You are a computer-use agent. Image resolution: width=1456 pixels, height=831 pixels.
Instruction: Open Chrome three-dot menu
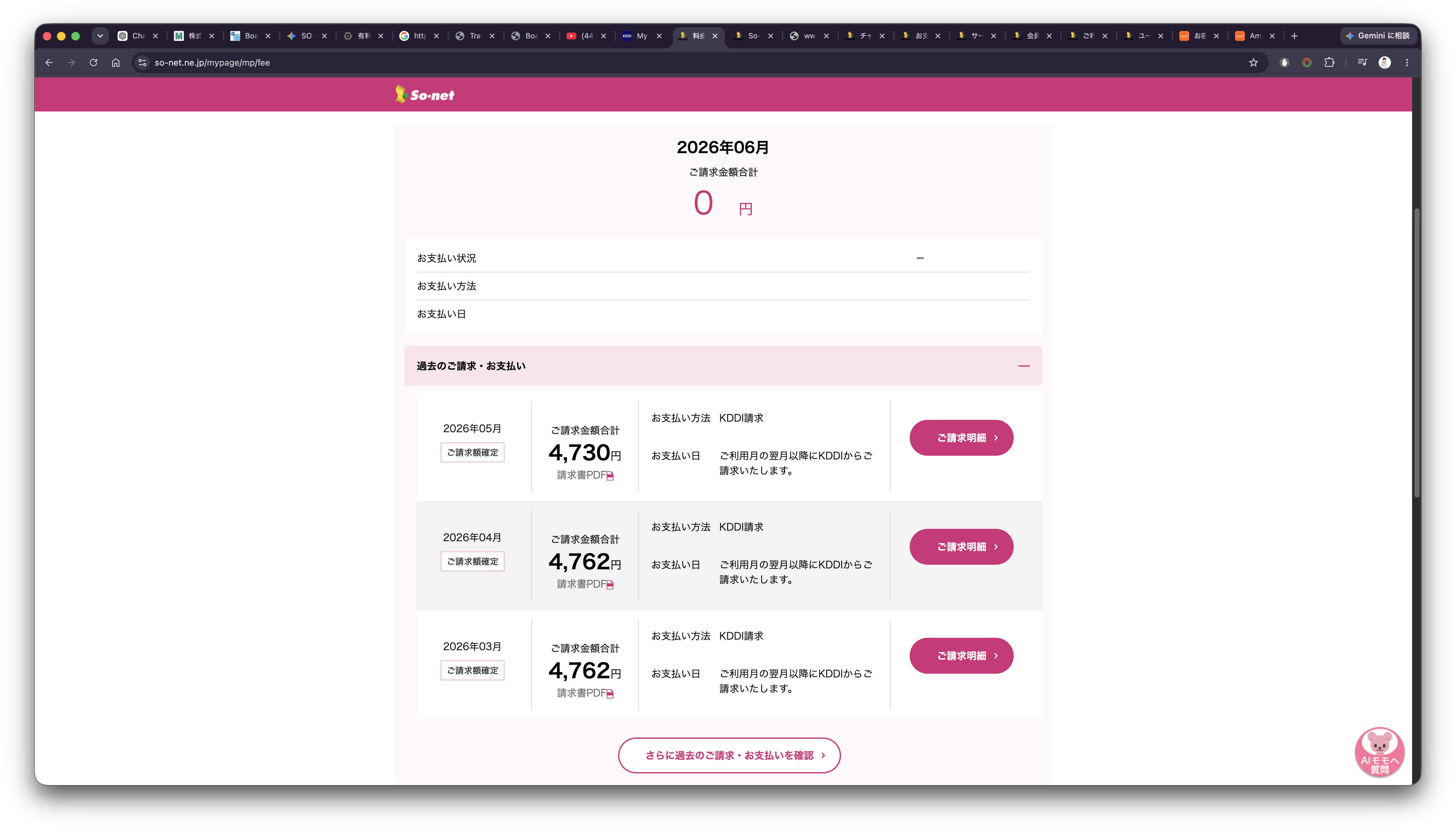(x=1407, y=63)
